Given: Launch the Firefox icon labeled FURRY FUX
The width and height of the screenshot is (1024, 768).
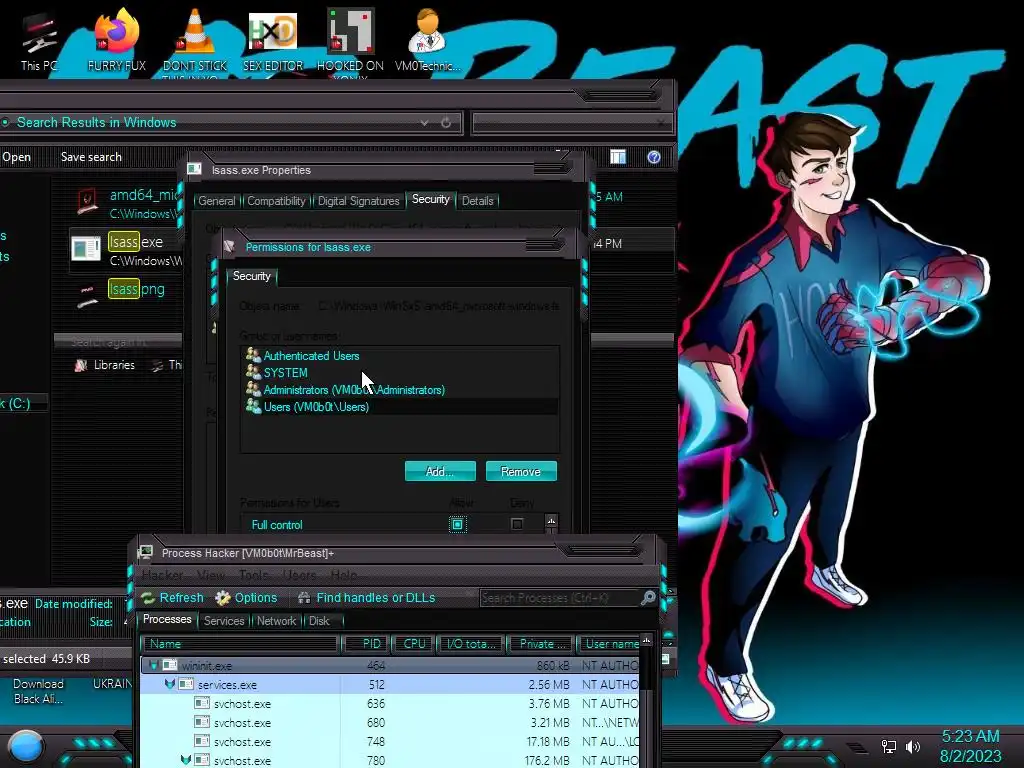Looking at the screenshot, I should pos(117,31).
